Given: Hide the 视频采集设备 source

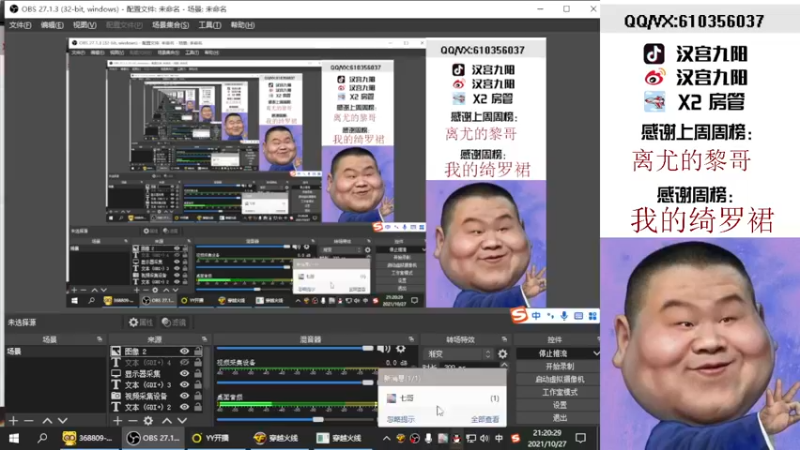Looking at the screenshot, I should point(184,396).
